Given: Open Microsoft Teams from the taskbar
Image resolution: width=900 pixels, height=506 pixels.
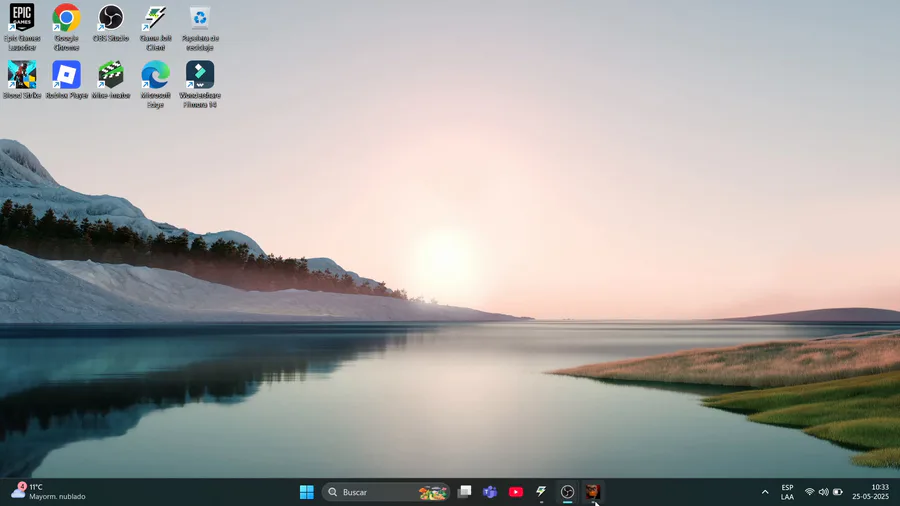Looking at the screenshot, I should coord(490,492).
